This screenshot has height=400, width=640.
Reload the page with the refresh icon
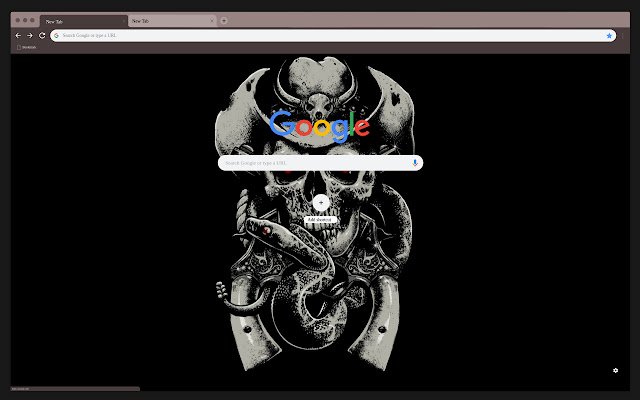point(42,36)
